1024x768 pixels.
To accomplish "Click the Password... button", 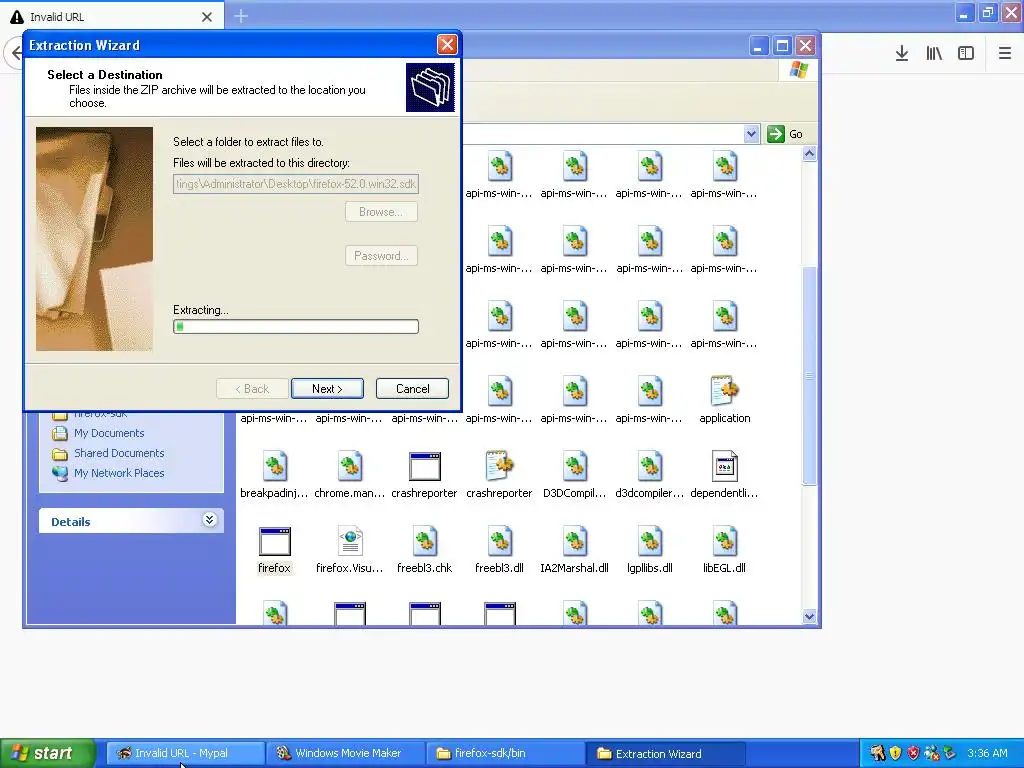I will 381,256.
